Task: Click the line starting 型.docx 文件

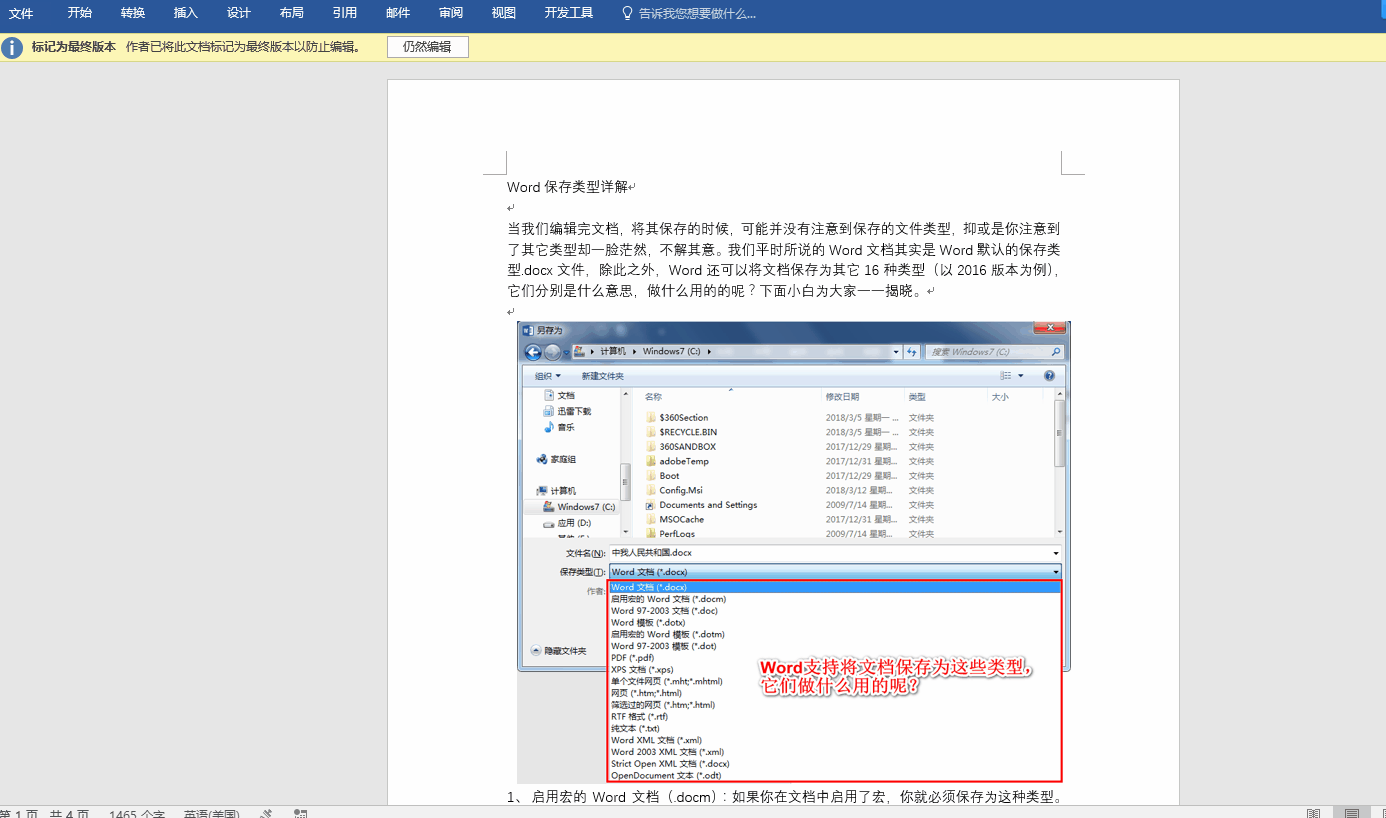Action: [x=783, y=270]
